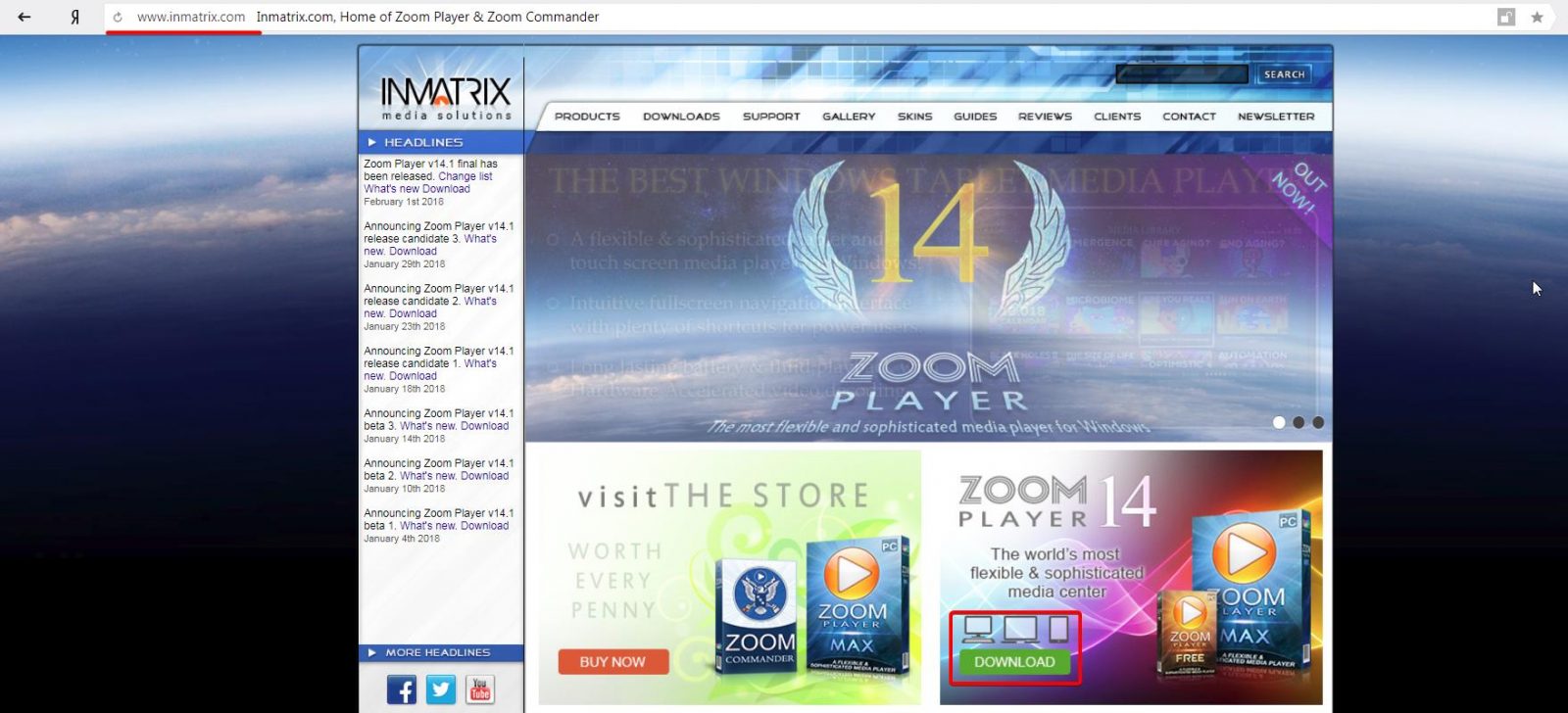Image resolution: width=1568 pixels, height=713 pixels.
Task: Go back with the browser arrow
Action: (24, 17)
